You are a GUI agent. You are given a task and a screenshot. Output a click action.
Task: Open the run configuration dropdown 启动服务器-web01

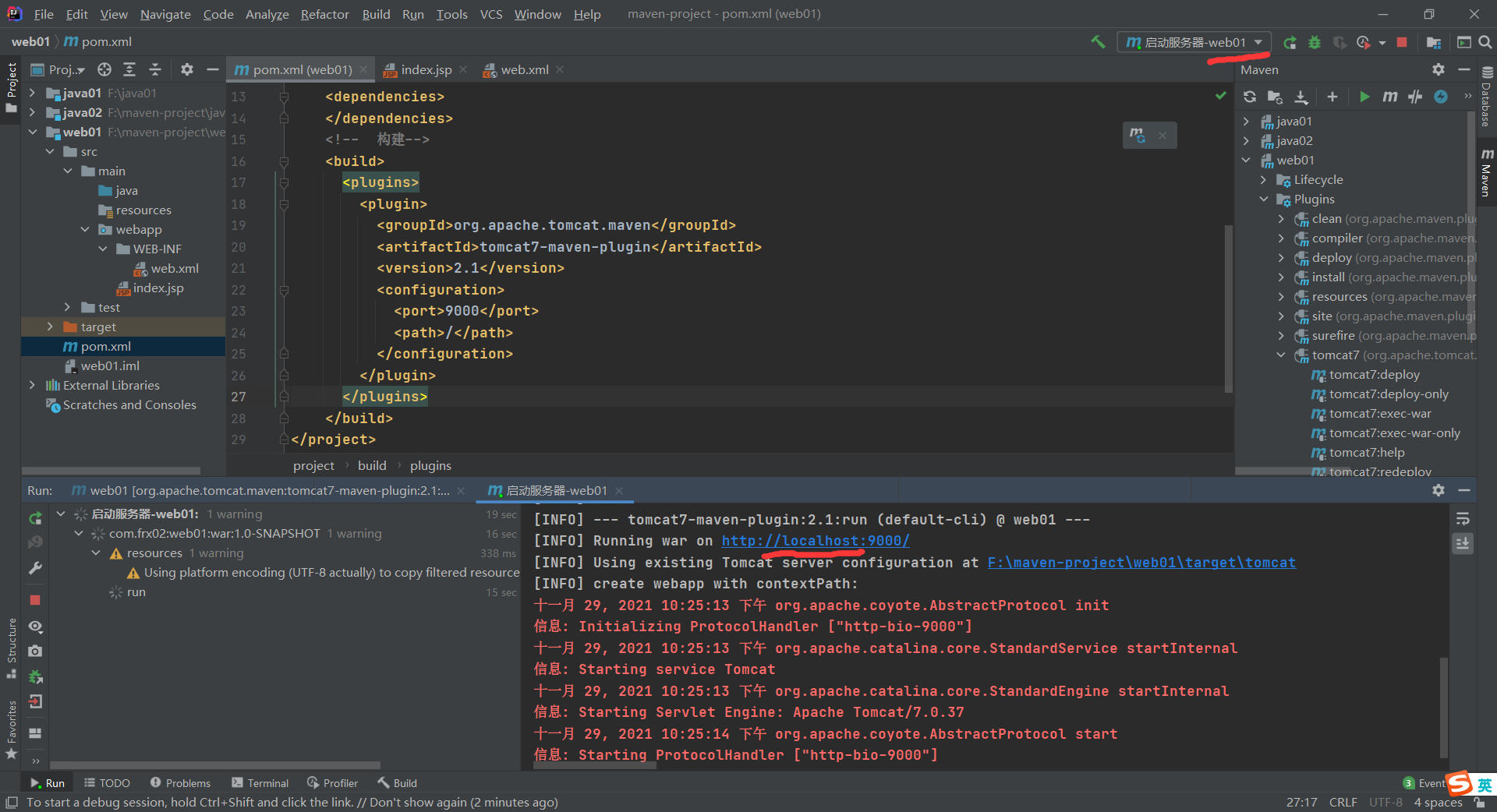(1194, 42)
